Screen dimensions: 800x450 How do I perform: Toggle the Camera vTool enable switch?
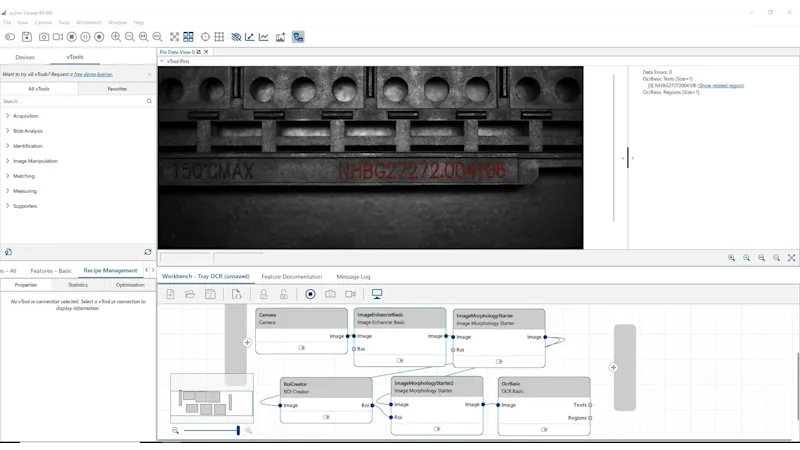tap(301, 348)
